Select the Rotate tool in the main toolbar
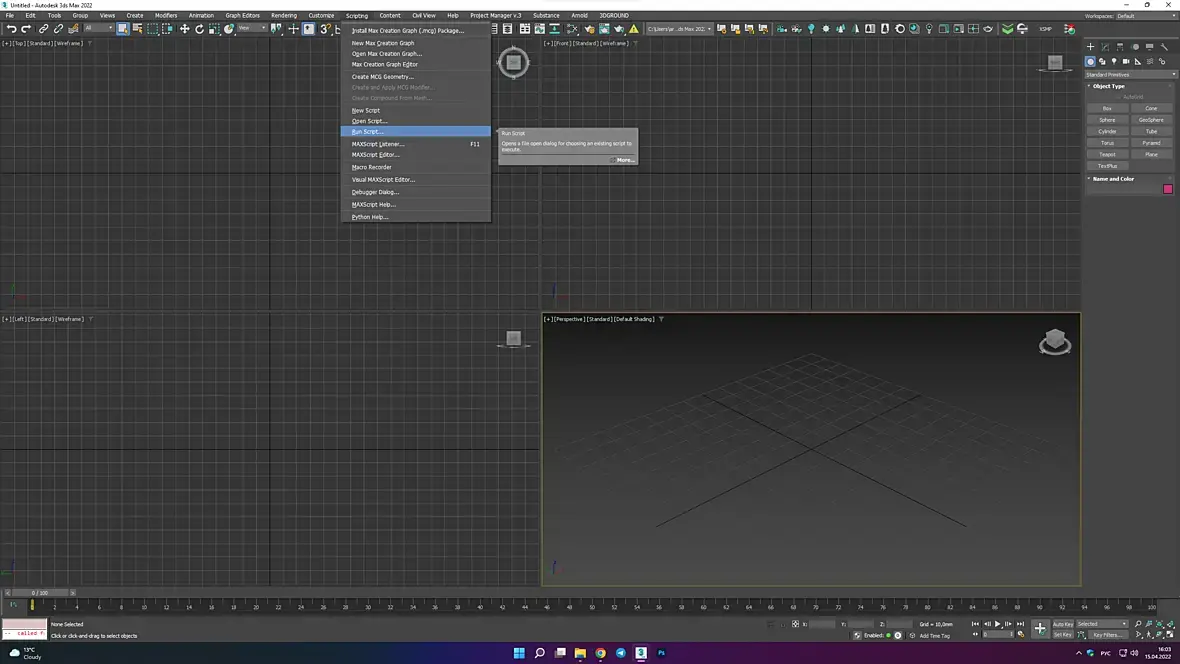This screenshot has height=664, width=1180. (199, 29)
